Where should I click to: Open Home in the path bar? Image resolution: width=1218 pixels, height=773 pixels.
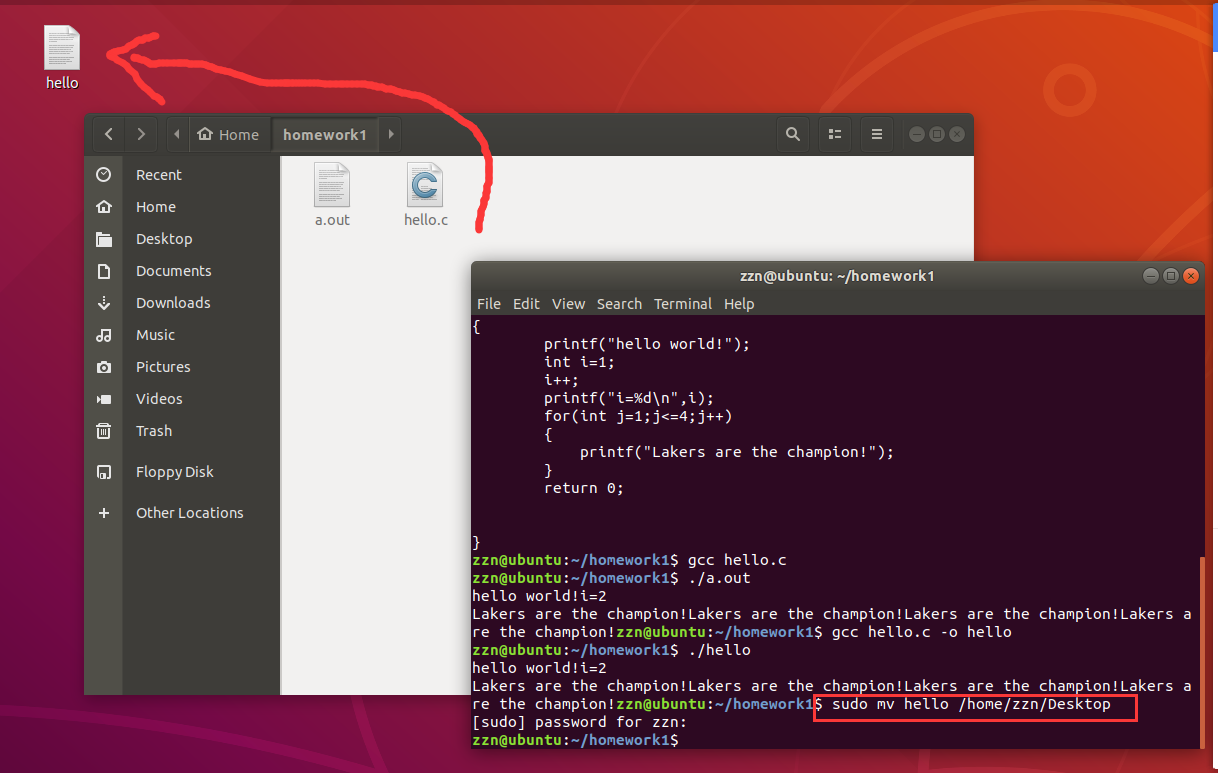click(228, 134)
